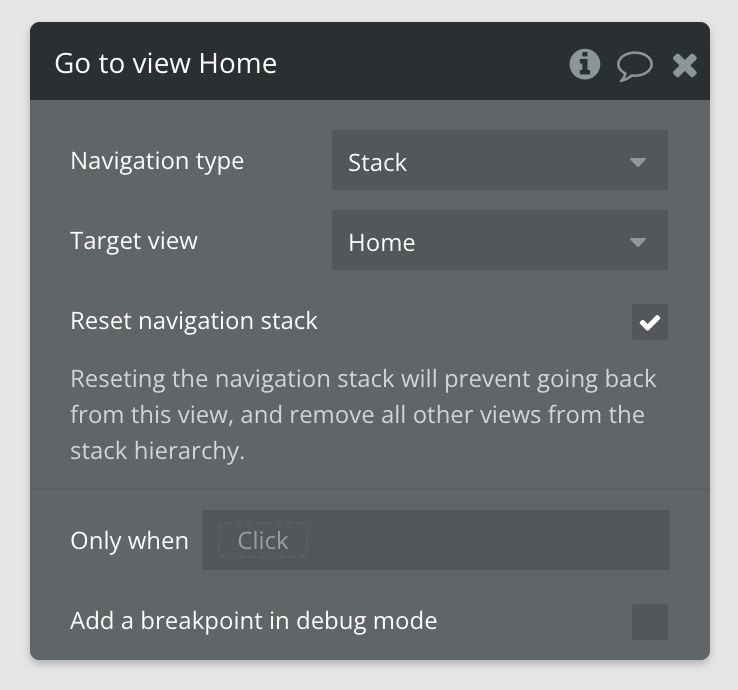Image resolution: width=738 pixels, height=690 pixels.
Task: Open the Navigation type dropdown showing Stack
Action: point(500,160)
